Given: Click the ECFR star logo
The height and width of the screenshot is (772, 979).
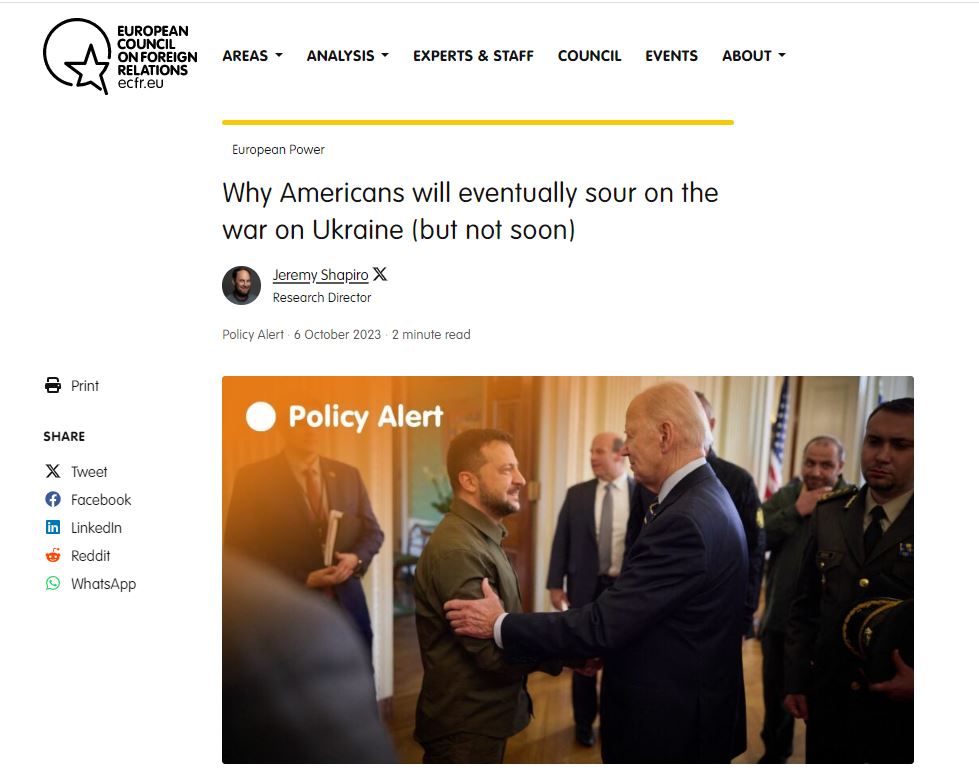Looking at the screenshot, I should tap(120, 56).
